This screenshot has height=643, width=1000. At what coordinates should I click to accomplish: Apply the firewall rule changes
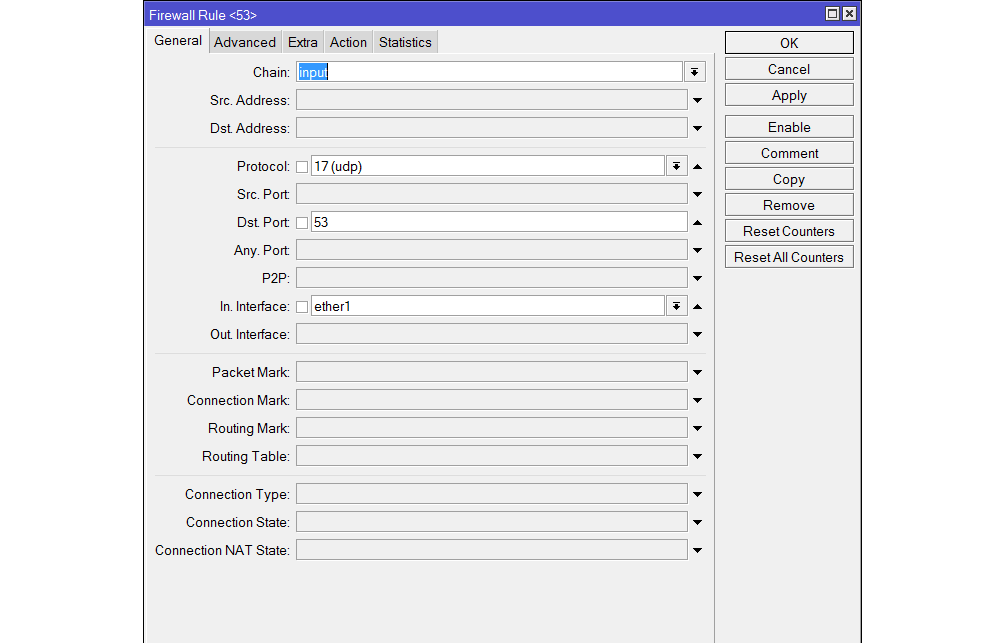click(789, 95)
